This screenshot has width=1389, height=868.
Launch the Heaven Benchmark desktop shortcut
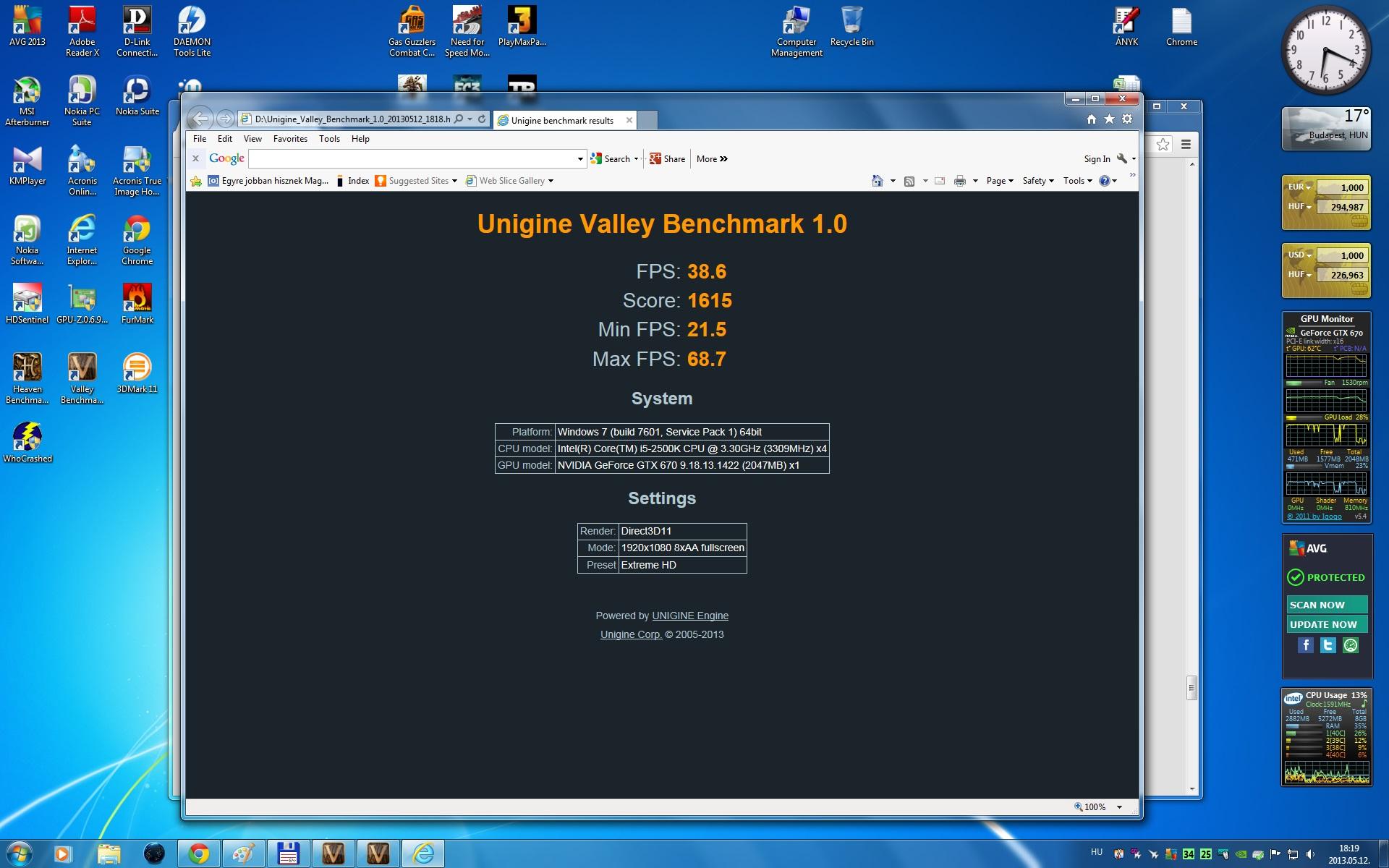tap(27, 378)
